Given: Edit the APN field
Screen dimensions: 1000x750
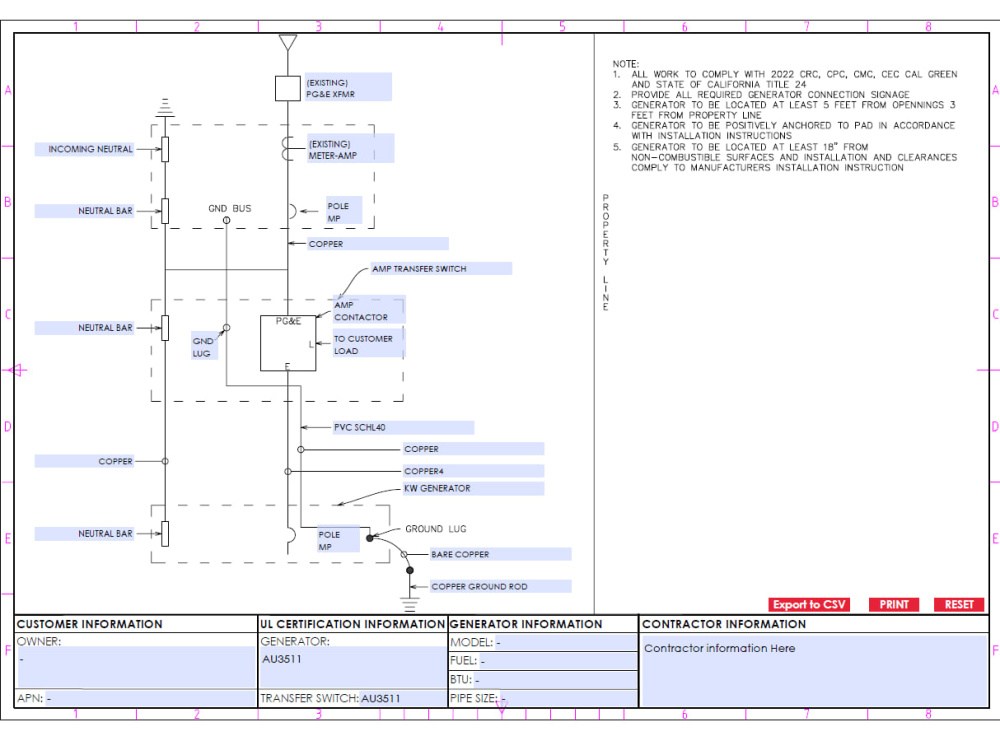Looking at the screenshot, I should point(151,698).
